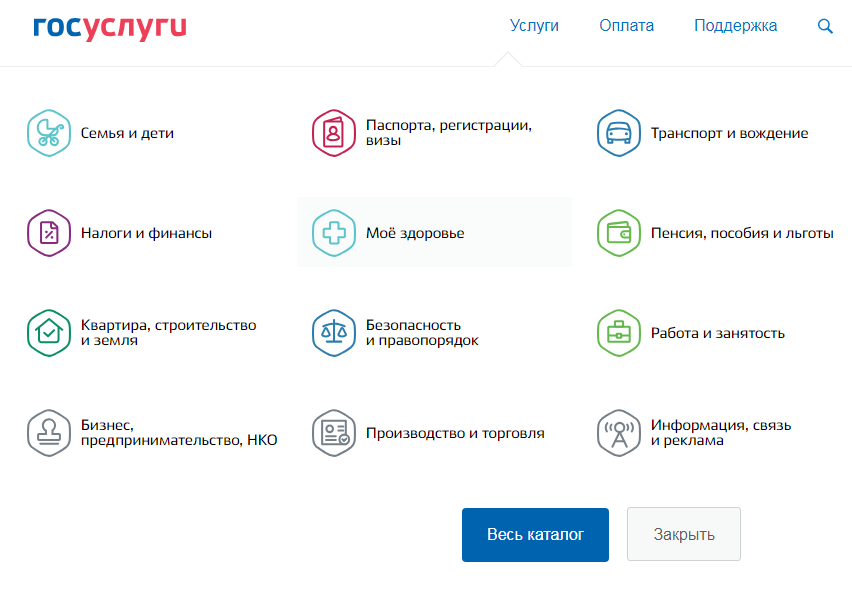Open "Безопасность и правопорядок" scales icon
The width and height of the screenshot is (852, 589).
click(x=334, y=332)
